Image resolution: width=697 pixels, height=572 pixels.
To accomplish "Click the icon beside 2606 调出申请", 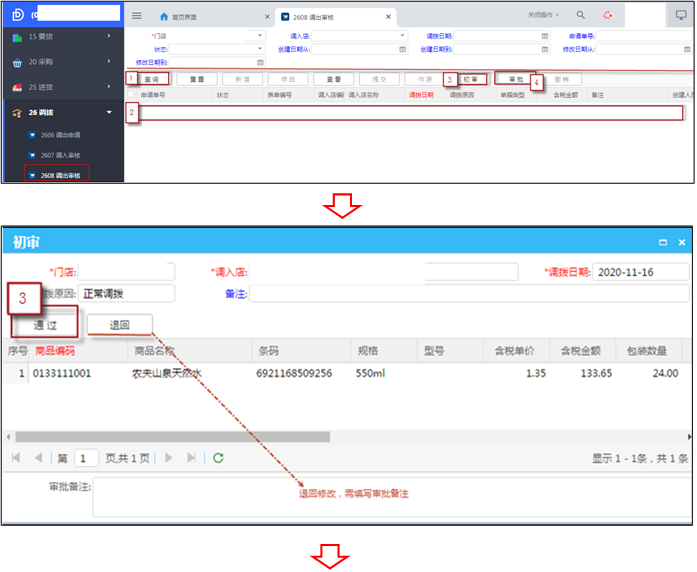I will tap(32, 135).
